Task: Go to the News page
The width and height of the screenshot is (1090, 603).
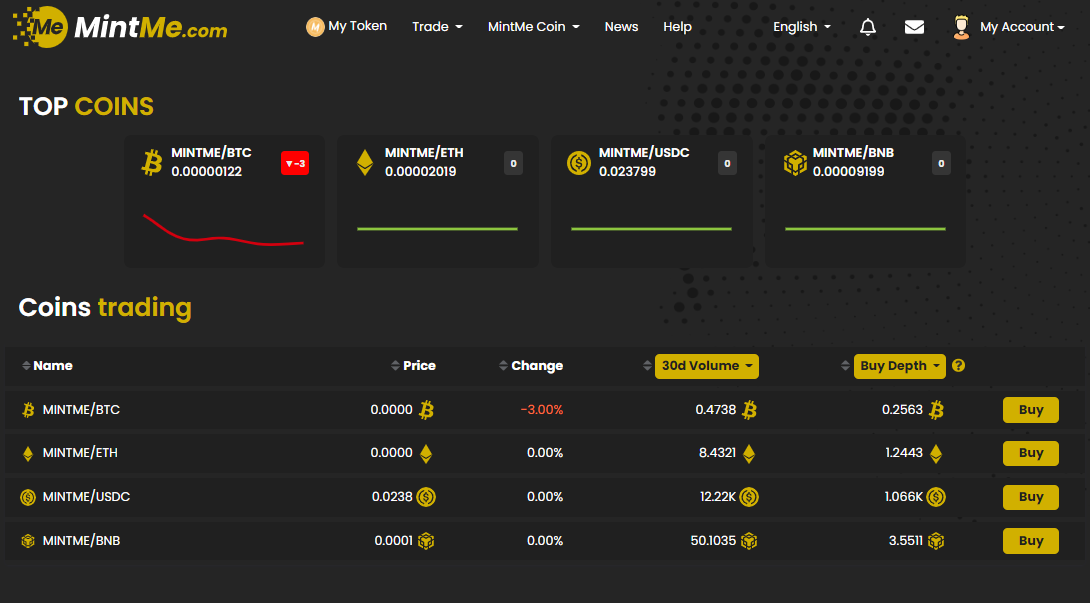Action: (x=621, y=27)
